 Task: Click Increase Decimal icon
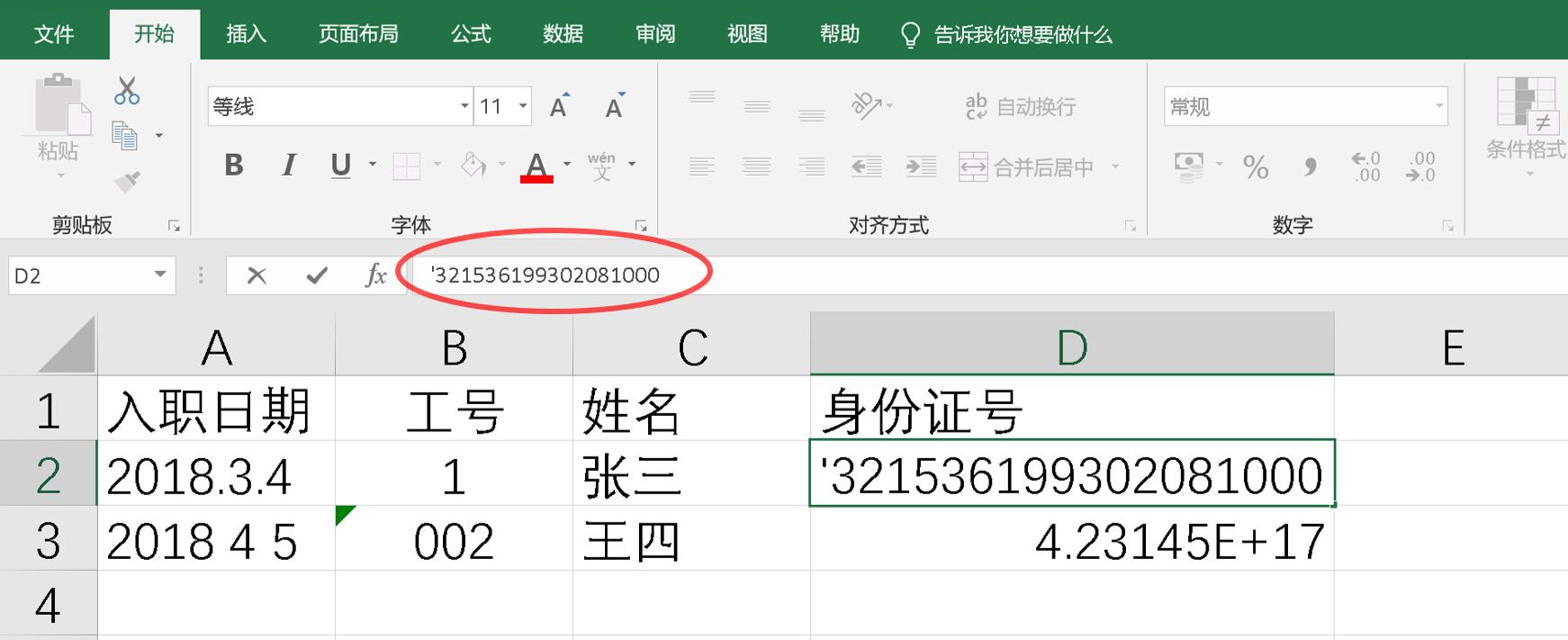pos(1365,167)
